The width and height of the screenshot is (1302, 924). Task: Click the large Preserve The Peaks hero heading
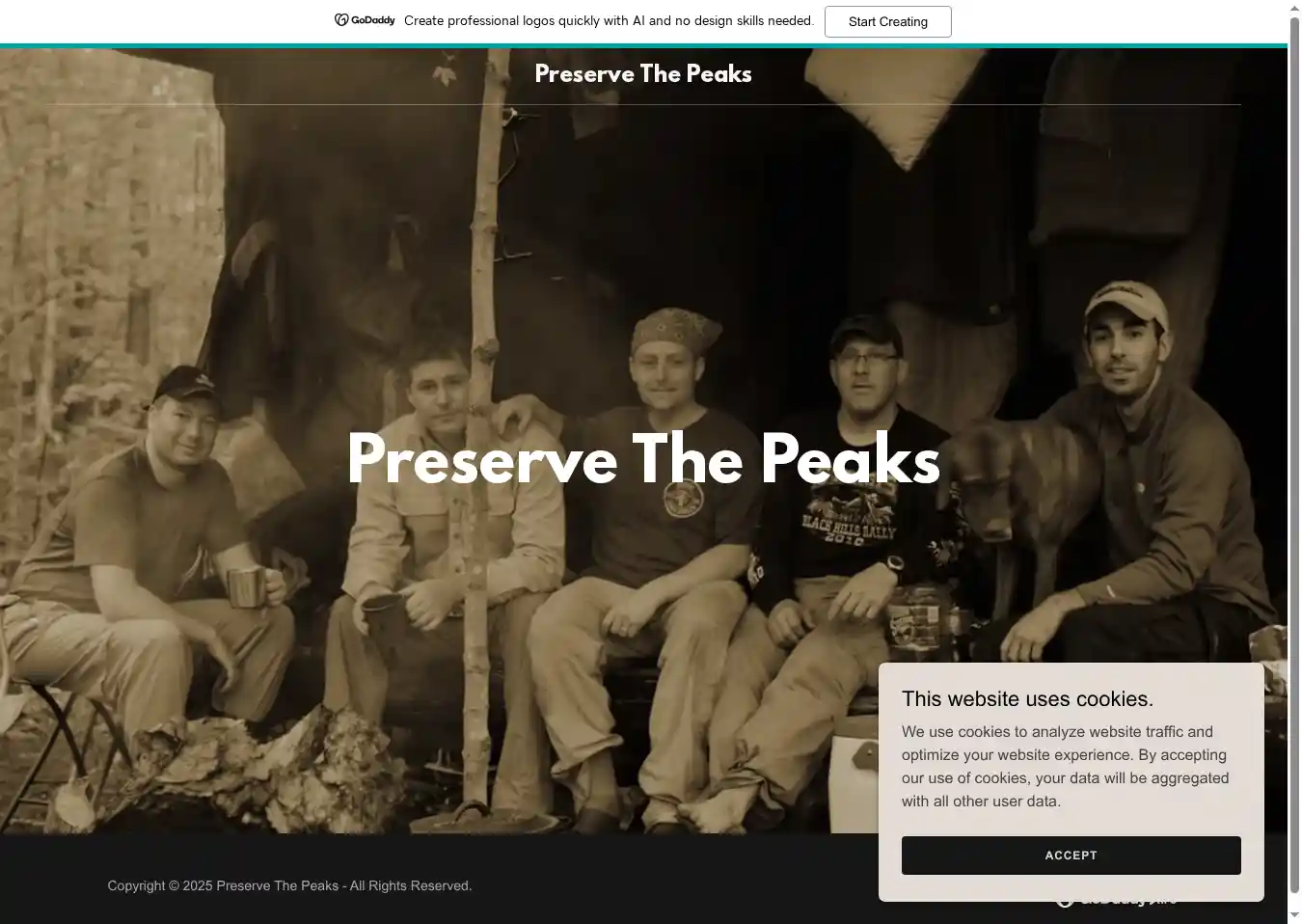coord(643,459)
